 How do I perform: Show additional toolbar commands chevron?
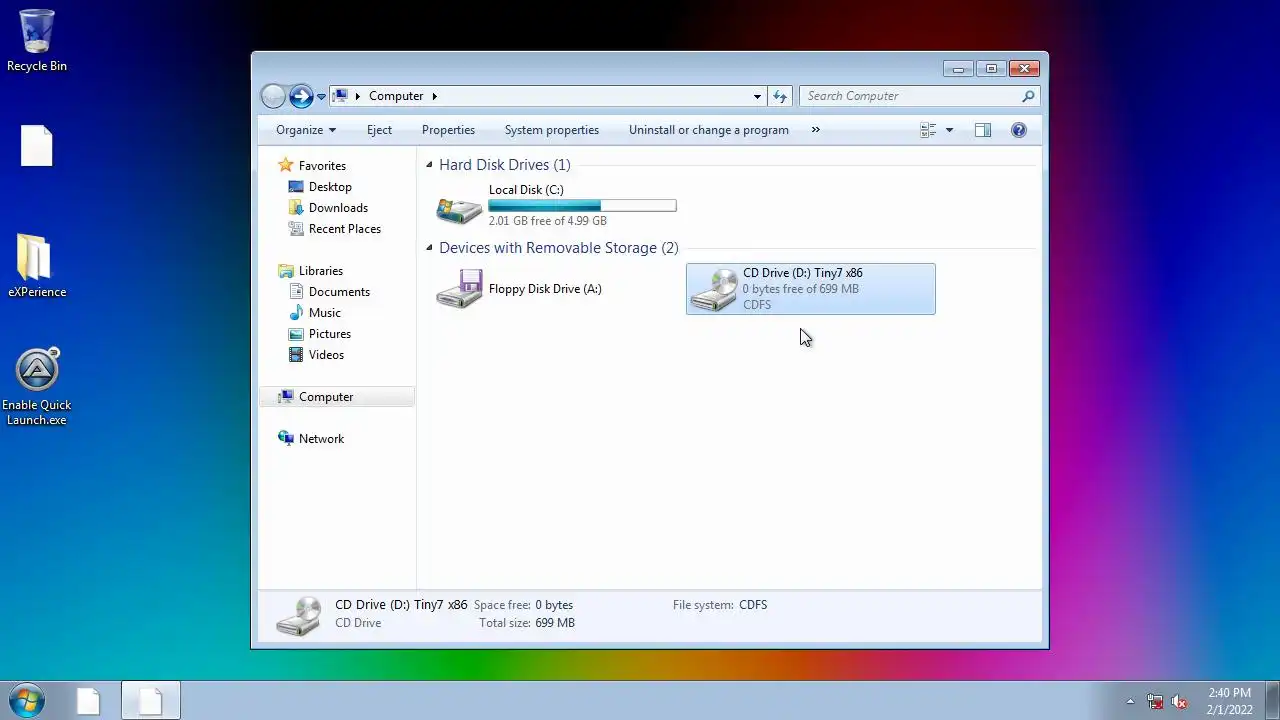[x=815, y=130]
